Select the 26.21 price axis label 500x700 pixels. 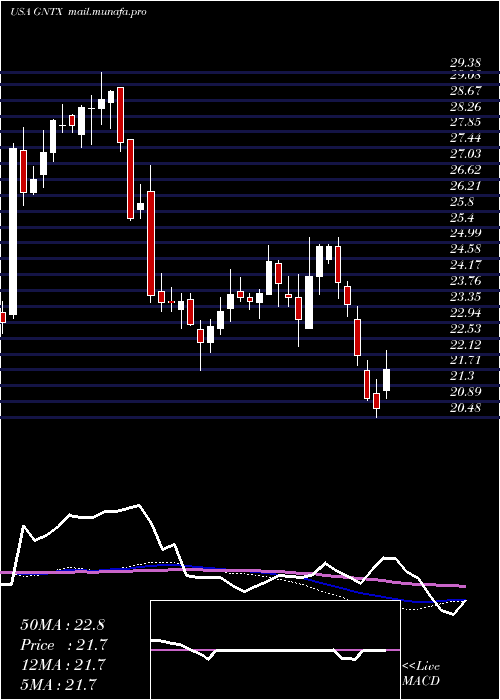pos(465,185)
